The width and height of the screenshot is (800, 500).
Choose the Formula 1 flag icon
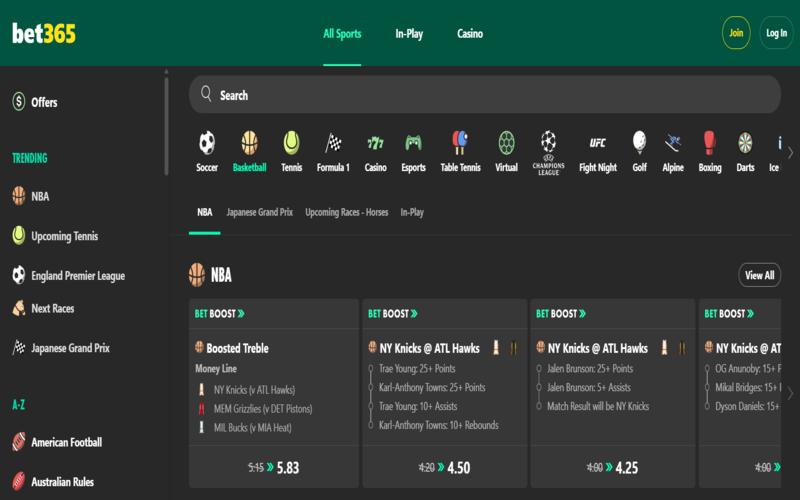pos(333,143)
